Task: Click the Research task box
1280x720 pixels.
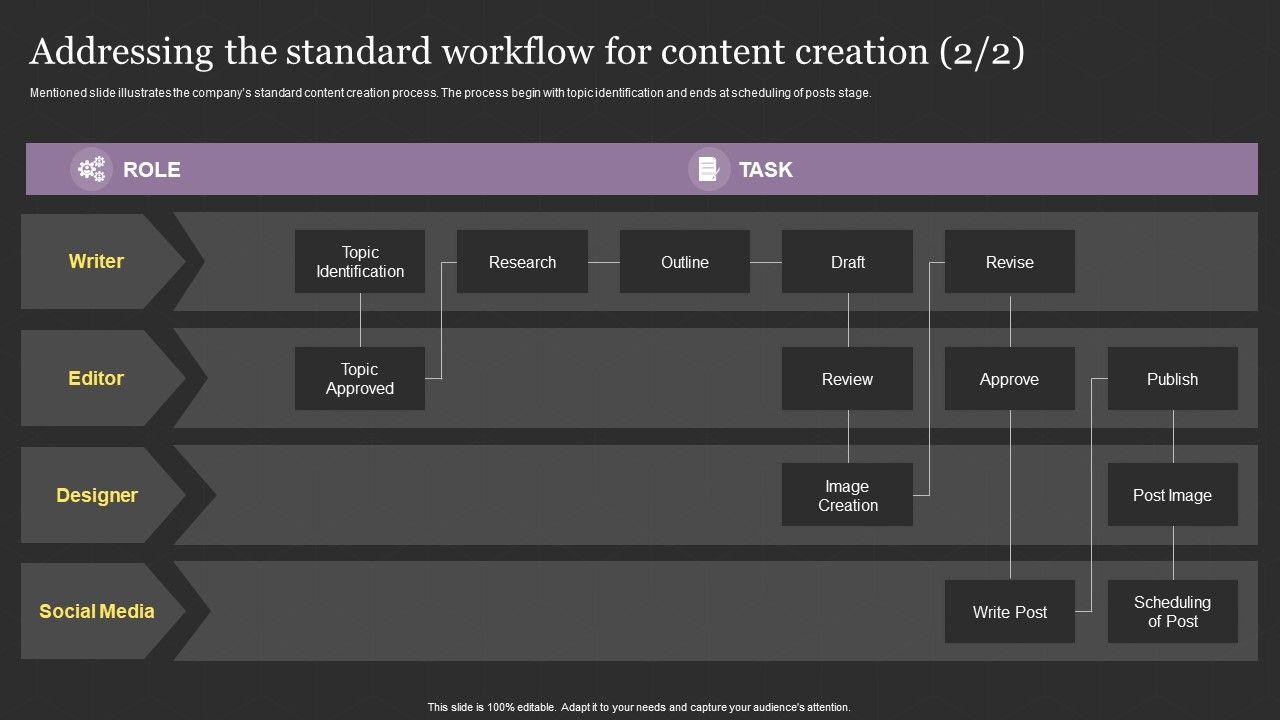Action: (x=522, y=262)
